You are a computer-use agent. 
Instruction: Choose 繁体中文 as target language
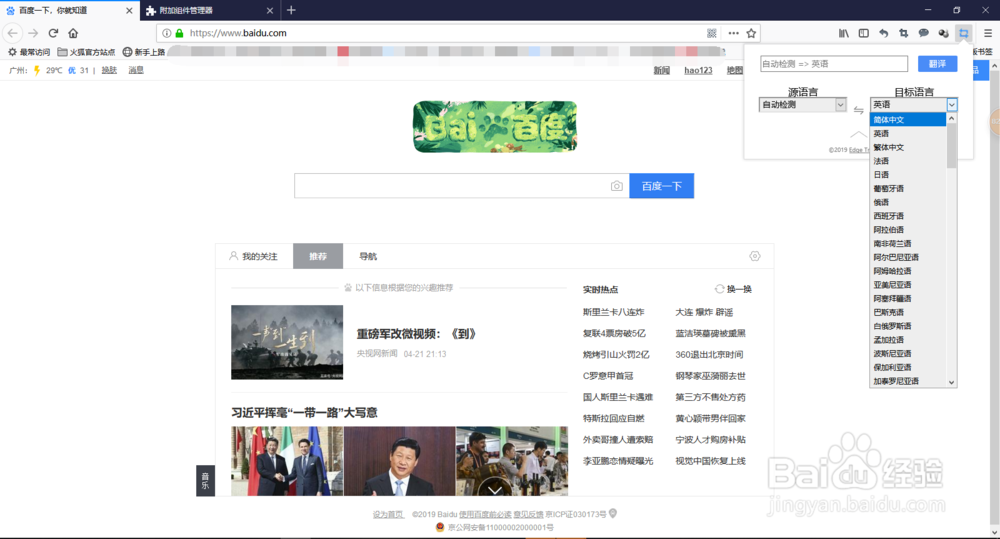[908, 147]
